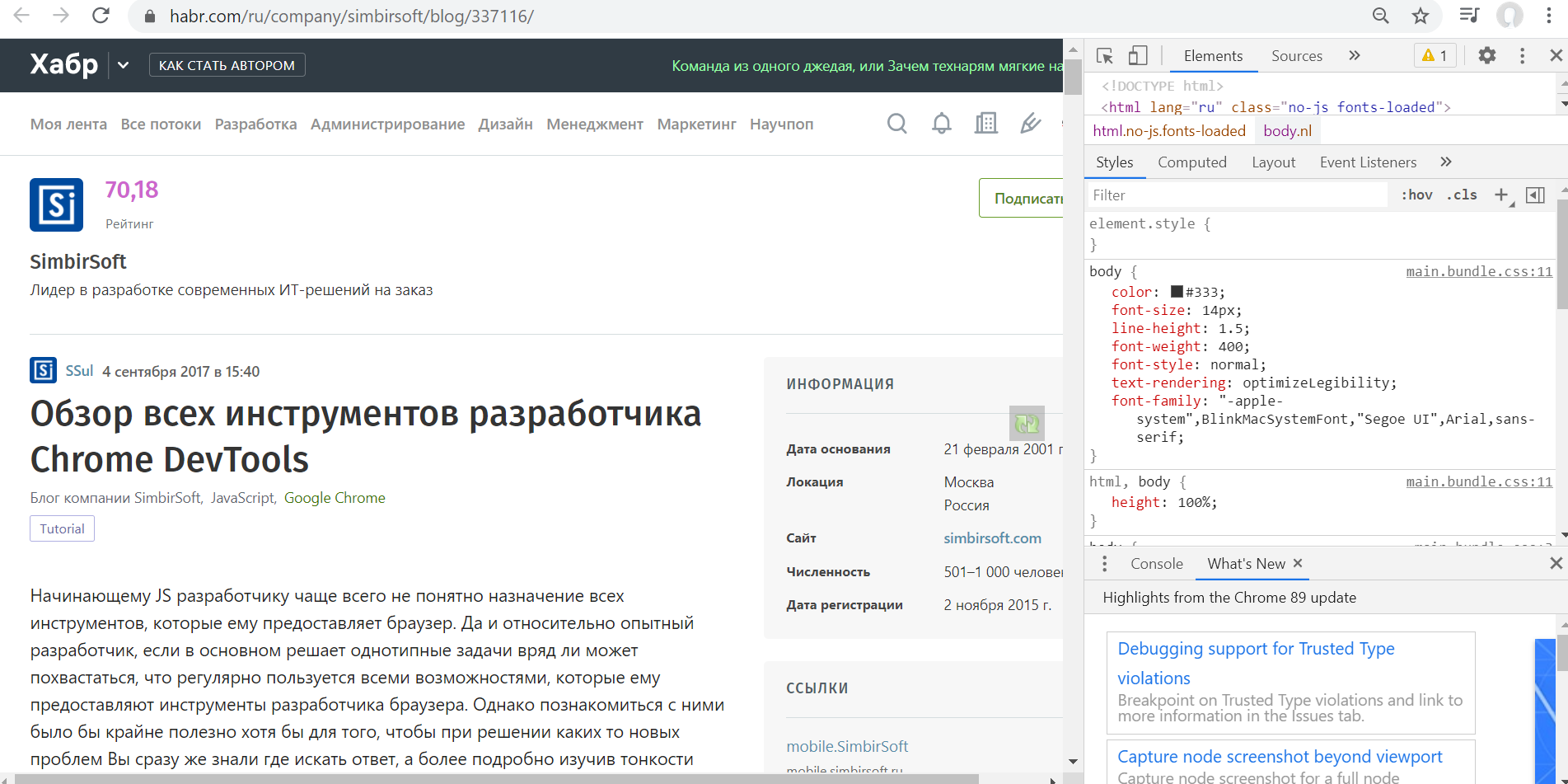Click the Filter styles input field
Viewport: 1568px width, 784px height.
click(1238, 195)
